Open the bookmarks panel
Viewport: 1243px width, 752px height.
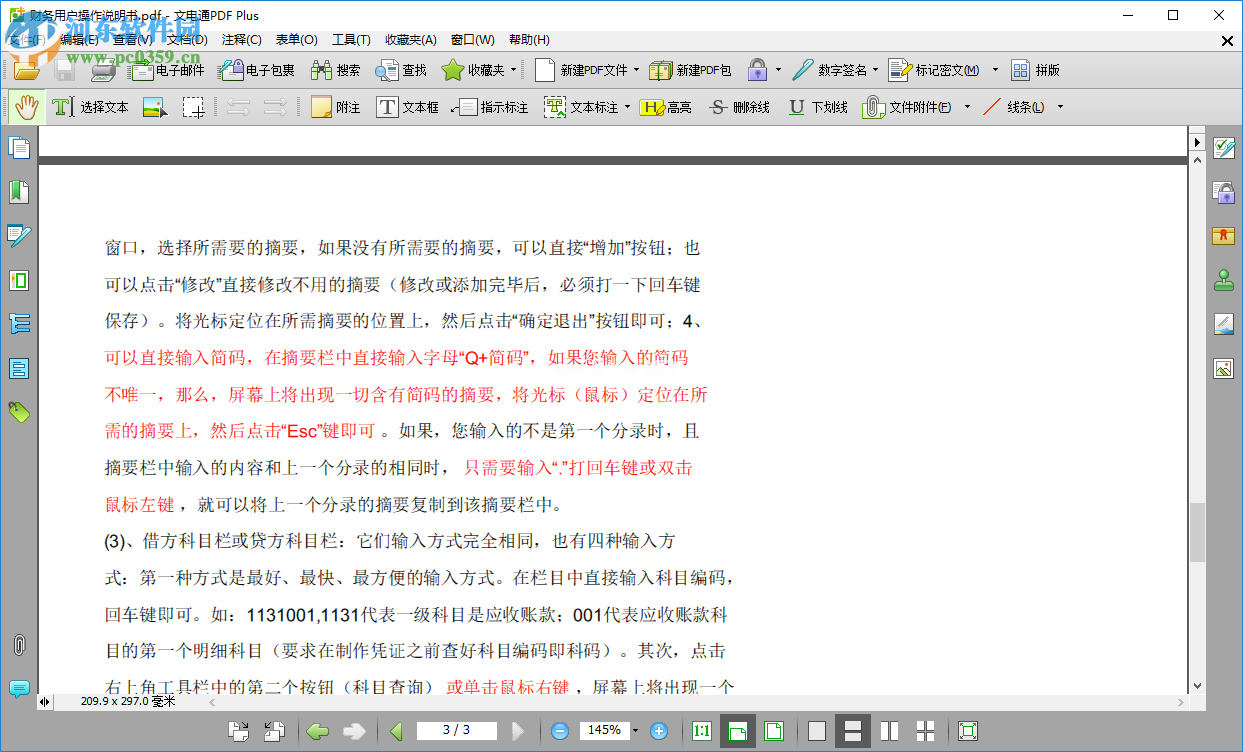20,192
